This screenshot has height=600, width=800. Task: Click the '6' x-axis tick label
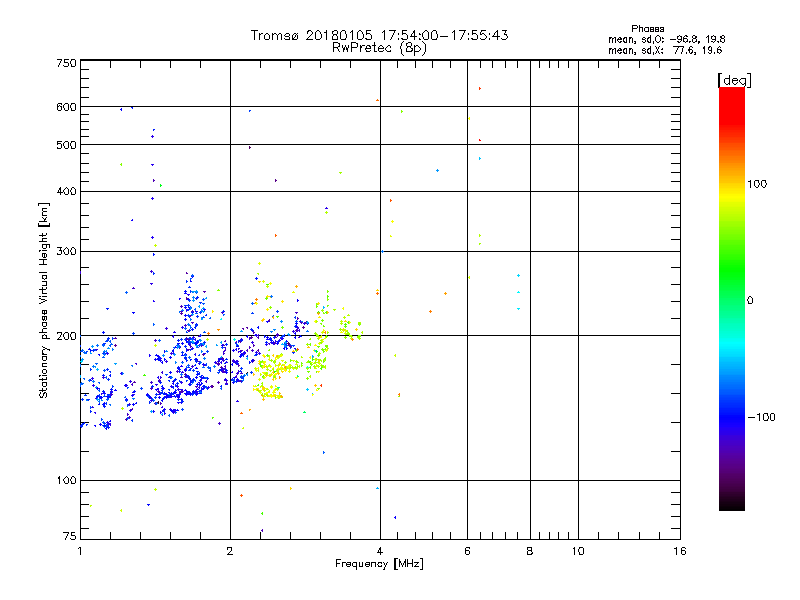(467, 551)
